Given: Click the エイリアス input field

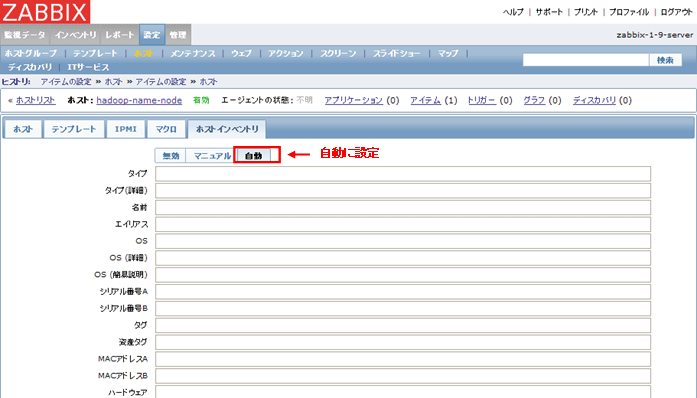Looking at the screenshot, I should [403, 225].
